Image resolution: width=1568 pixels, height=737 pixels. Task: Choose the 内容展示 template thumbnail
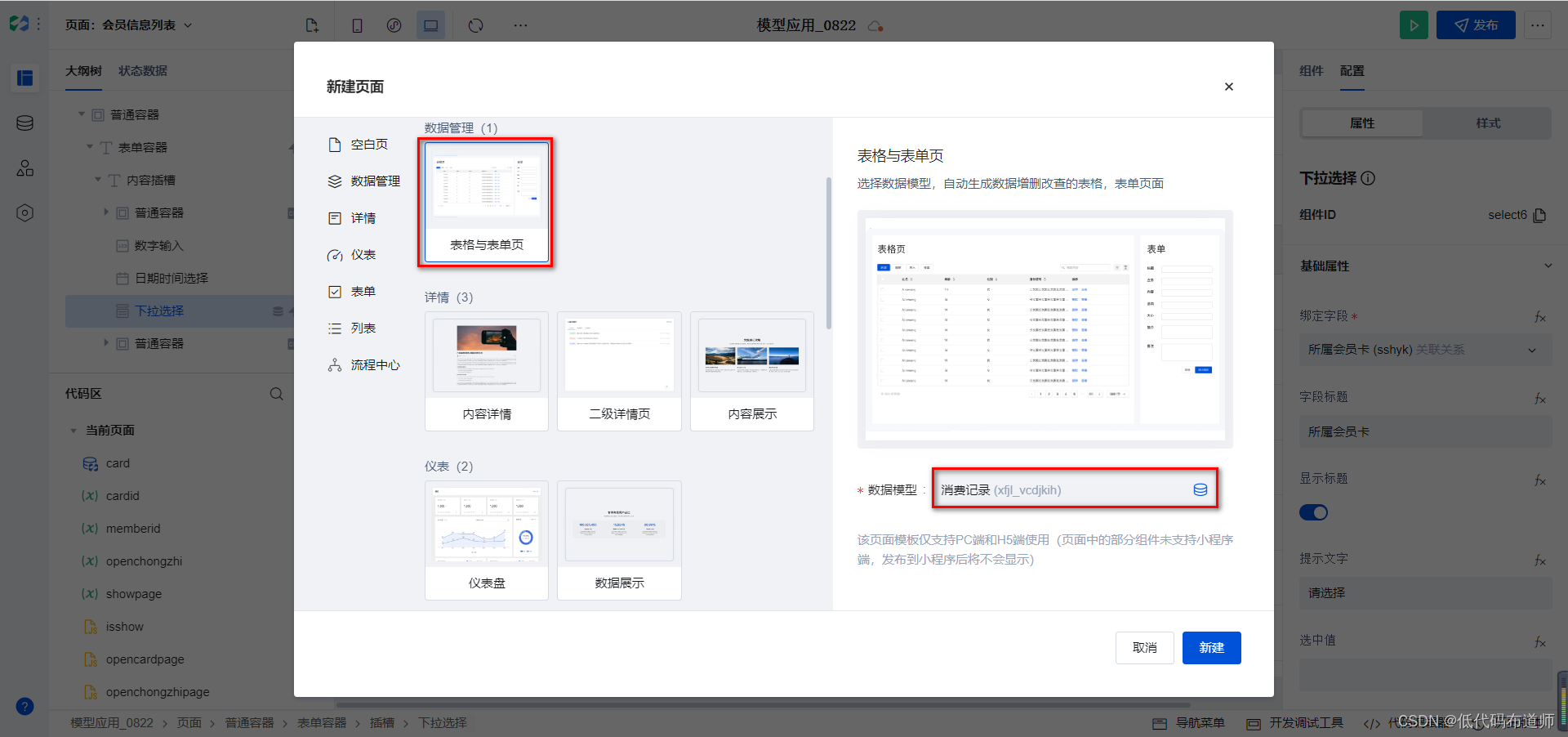(x=752, y=371)
